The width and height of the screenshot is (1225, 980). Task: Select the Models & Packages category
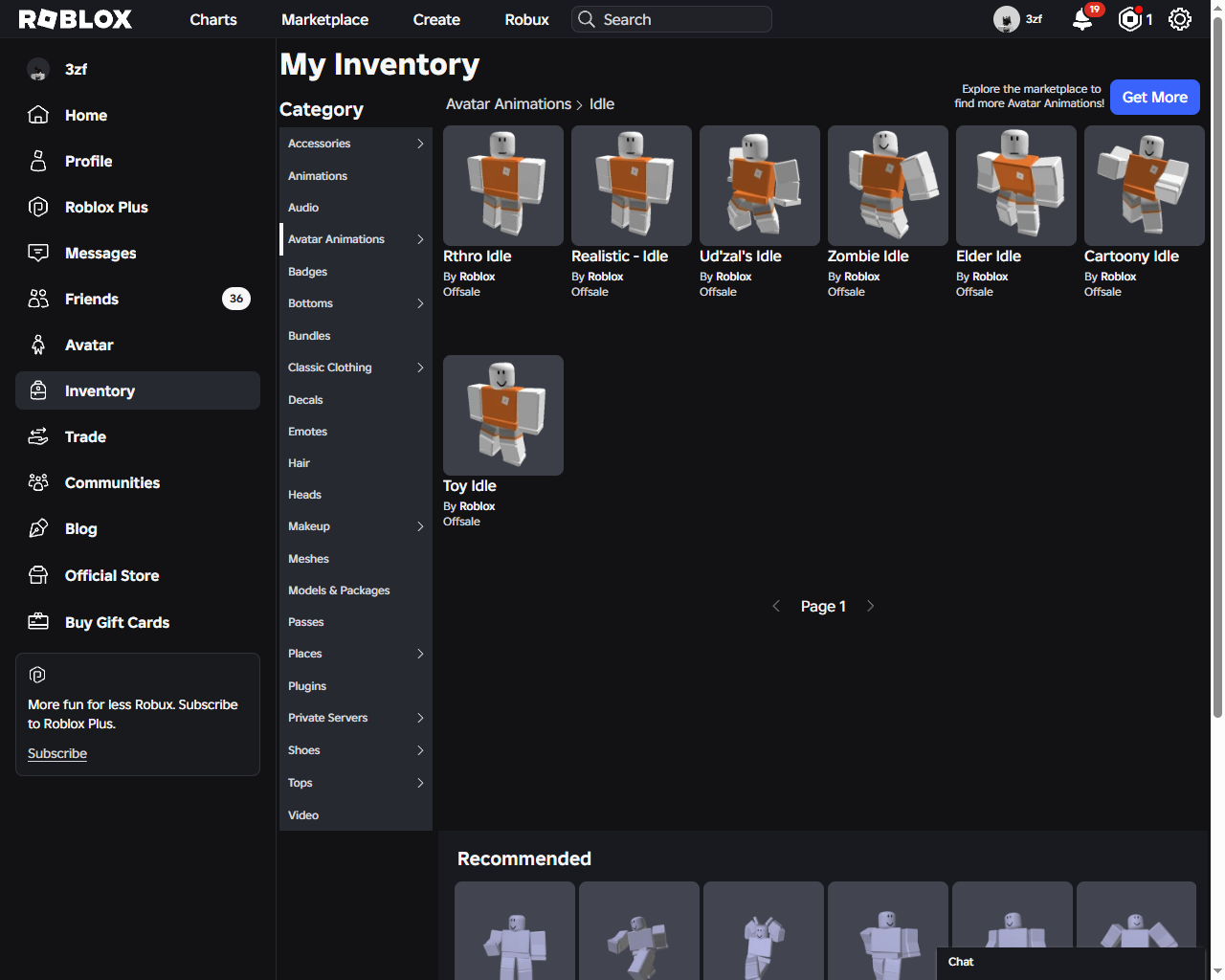(x=356, y=590)
